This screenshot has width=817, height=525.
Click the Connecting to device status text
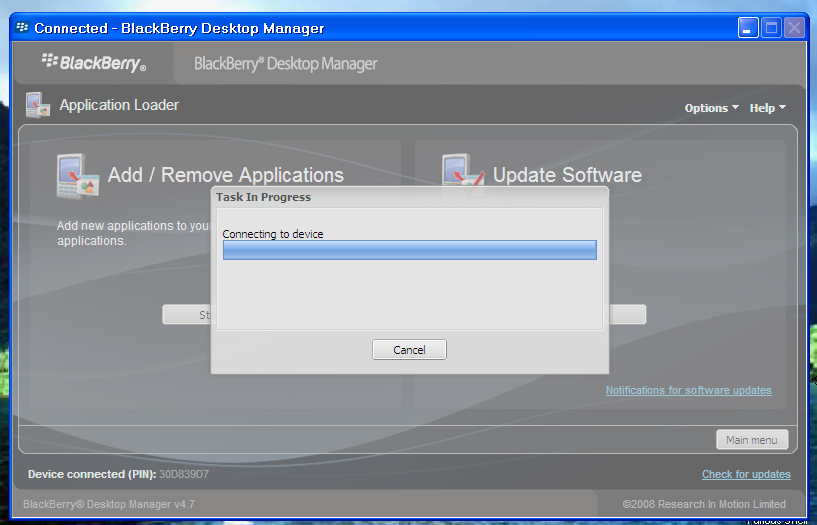[x=273, y=234]
